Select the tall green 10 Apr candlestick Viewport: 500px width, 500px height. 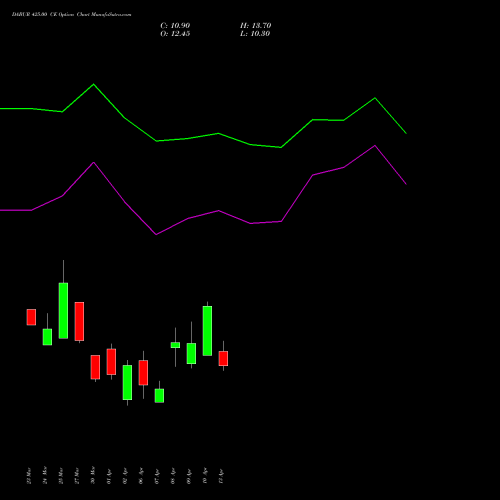click(x=207, y=331)
